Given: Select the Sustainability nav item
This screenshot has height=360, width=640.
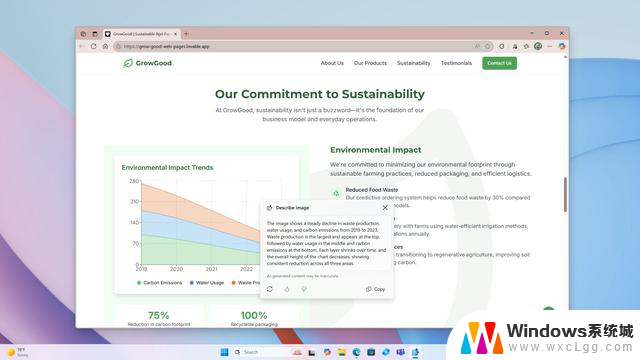Looking at the screenshot, I should tap(413, 63).
